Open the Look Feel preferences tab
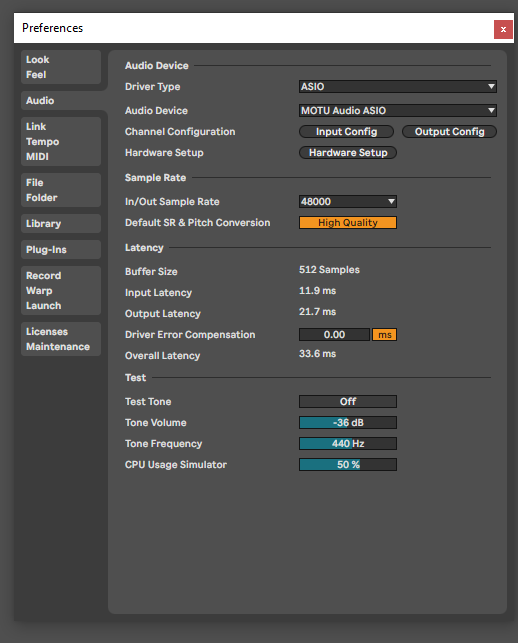The image size is (518, 643). point(61,67)
